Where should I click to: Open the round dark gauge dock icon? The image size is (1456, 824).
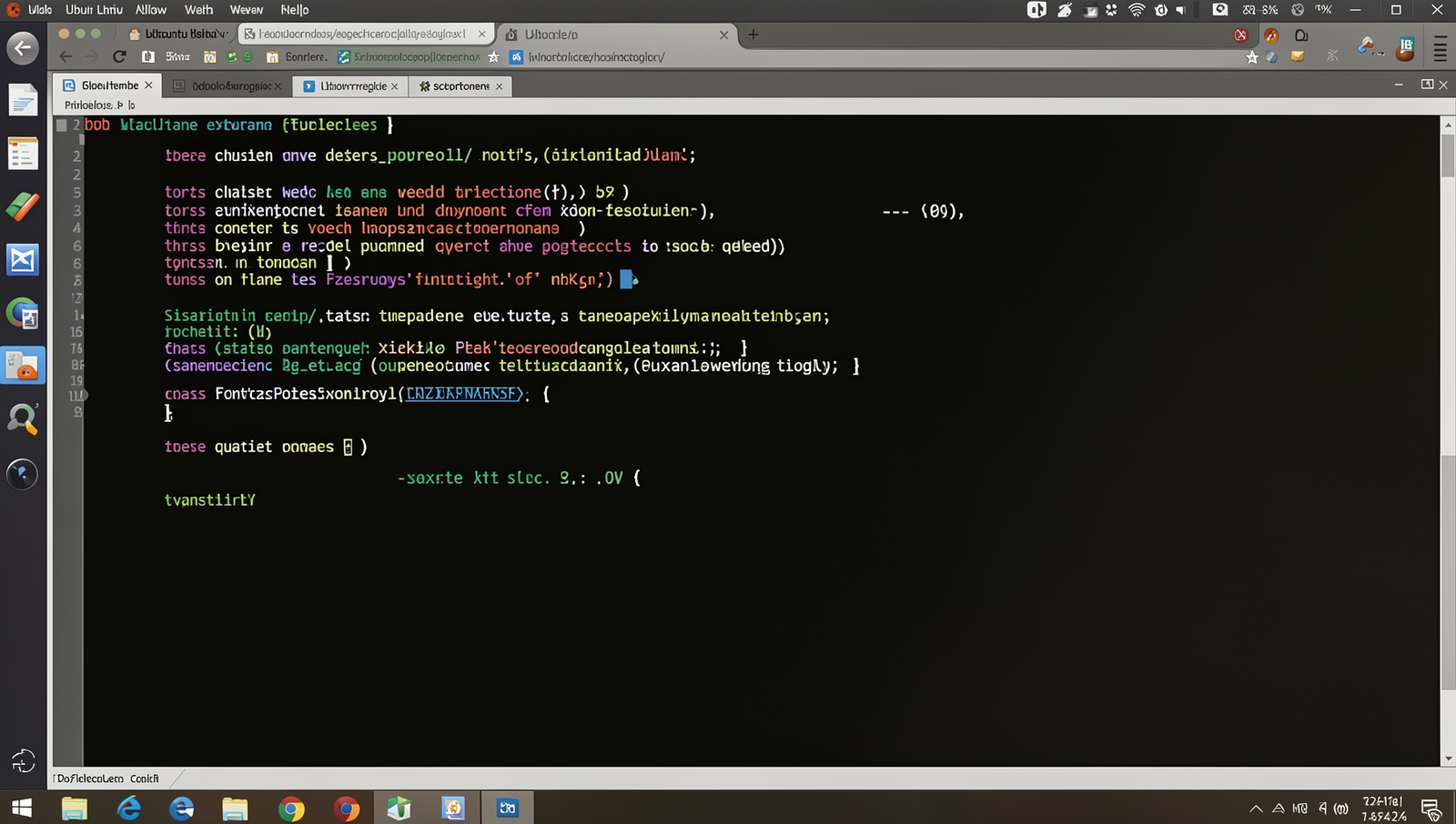(x=23, y=474)
